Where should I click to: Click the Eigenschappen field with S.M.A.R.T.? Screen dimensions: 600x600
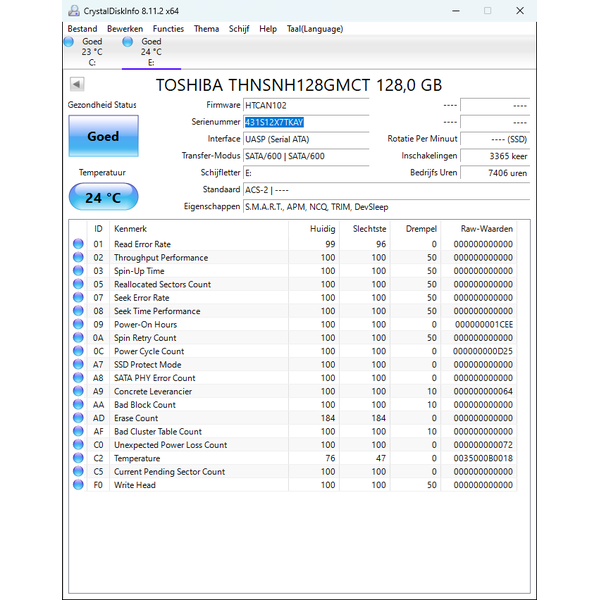(x=386, y=207)
